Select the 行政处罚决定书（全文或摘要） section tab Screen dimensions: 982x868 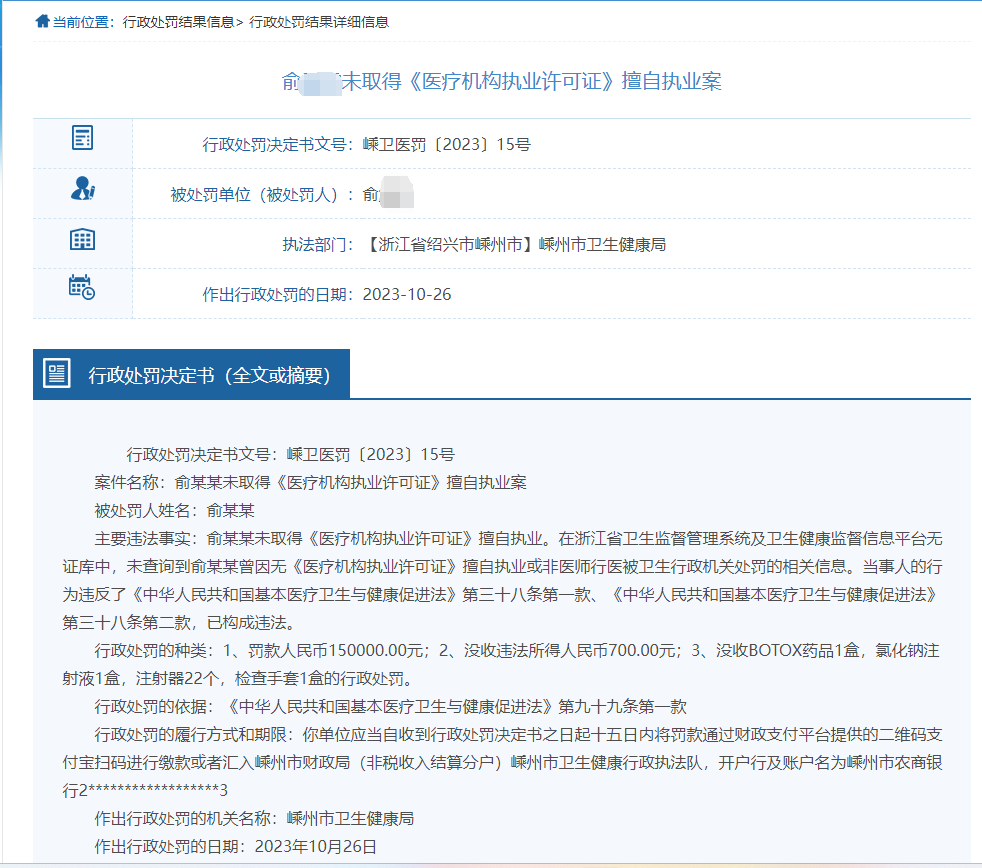tap(209, 375)
